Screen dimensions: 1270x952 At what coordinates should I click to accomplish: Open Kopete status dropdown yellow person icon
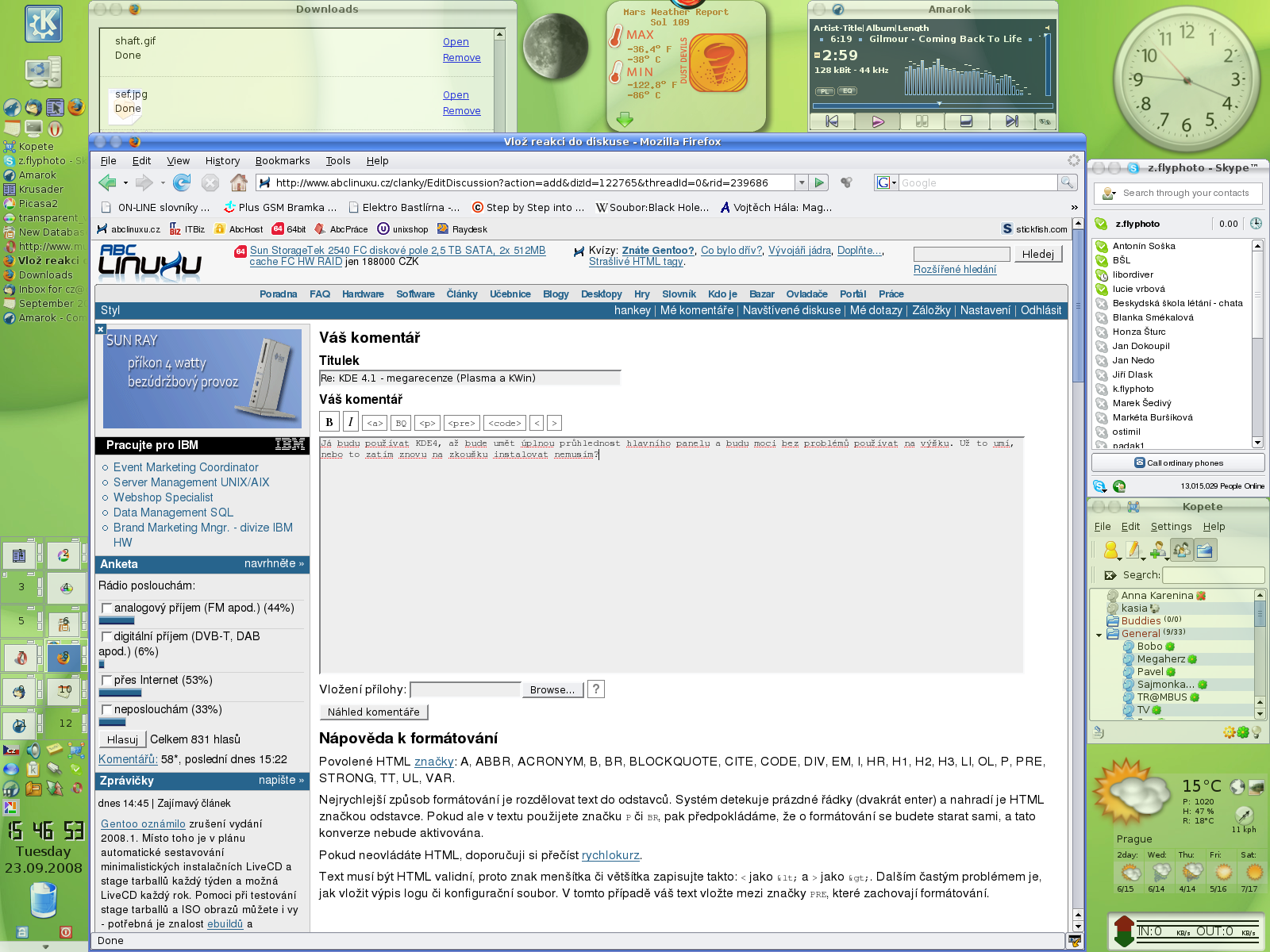(1110, 550)
